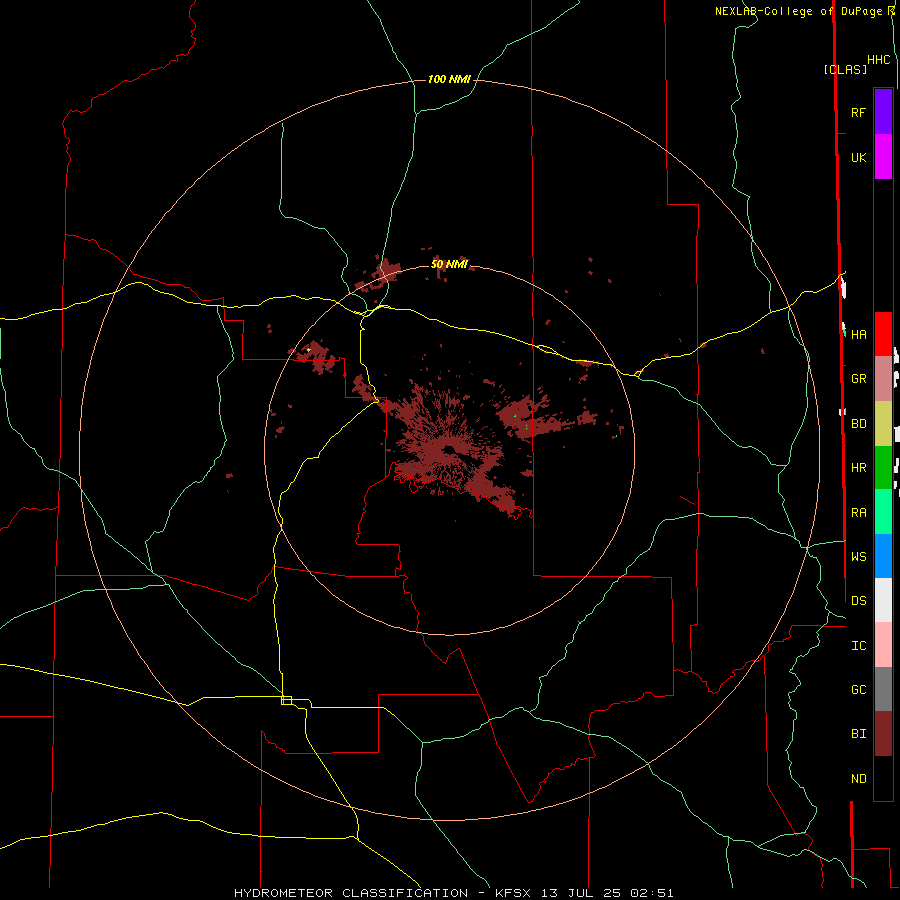The image size is (900, 900).
Task: Click the dark green HR color swatch
Action: point(883,468)
